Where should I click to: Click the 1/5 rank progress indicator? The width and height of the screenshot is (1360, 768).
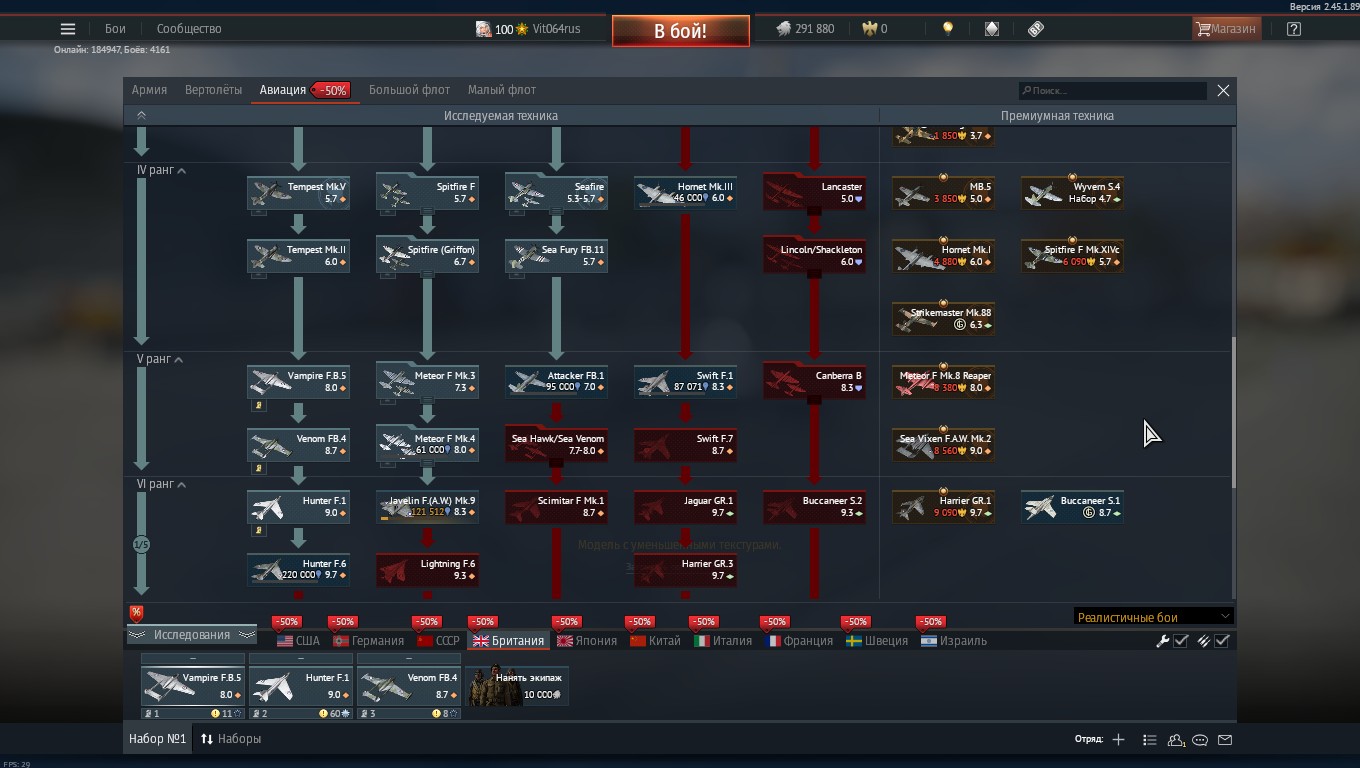click(x=141, y=545)
